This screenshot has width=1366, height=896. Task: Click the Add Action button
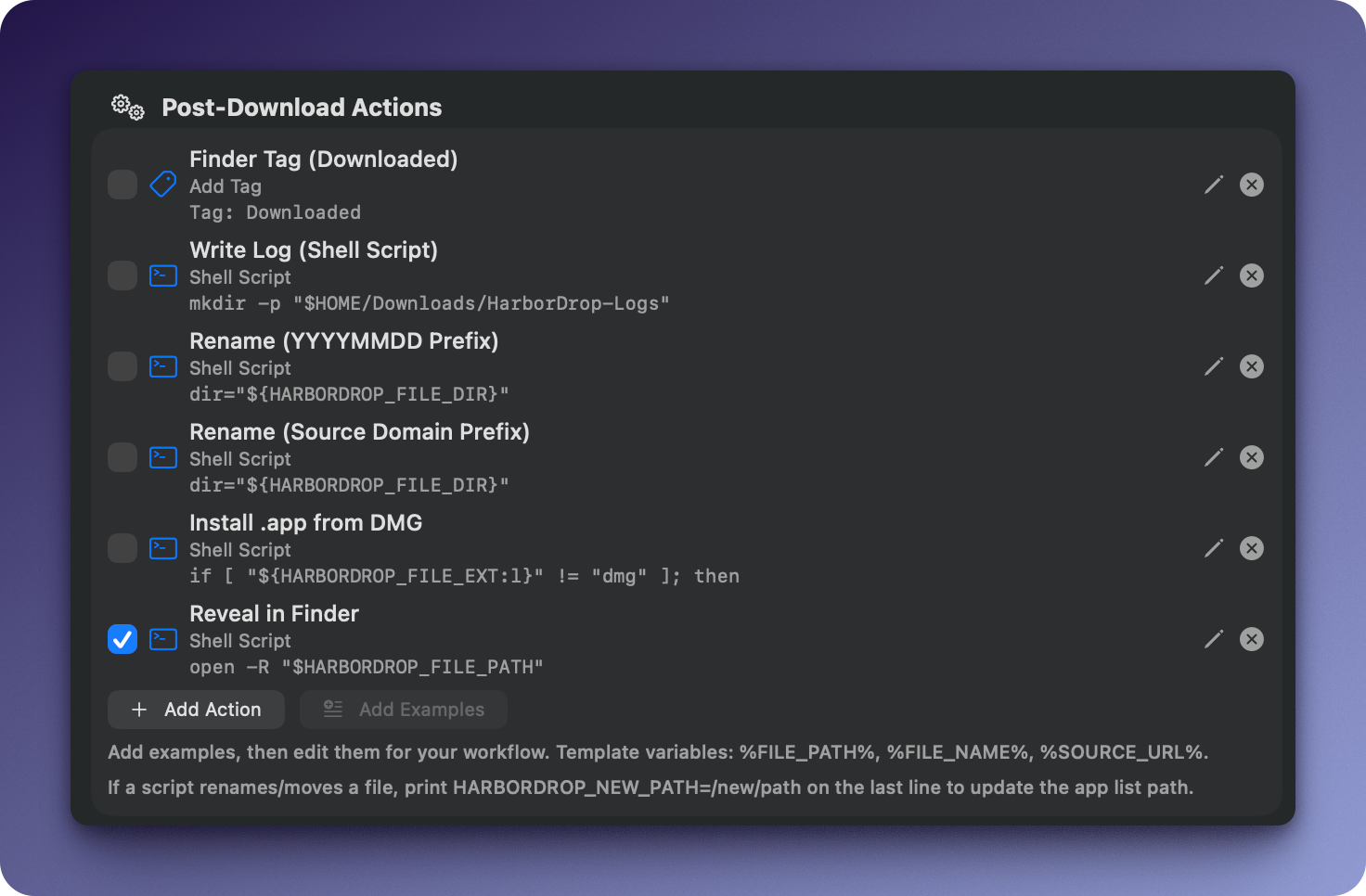196,710
